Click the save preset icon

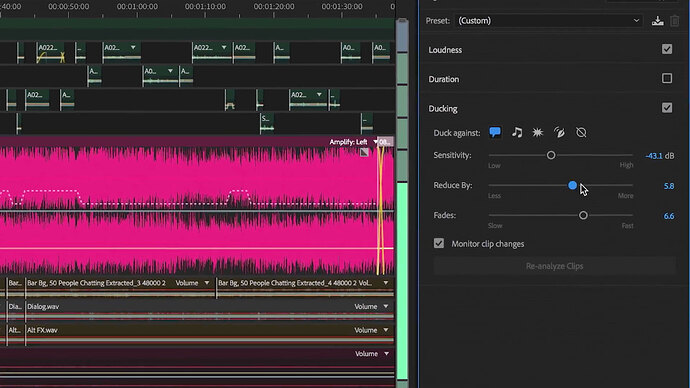click(x=657, y=21)
